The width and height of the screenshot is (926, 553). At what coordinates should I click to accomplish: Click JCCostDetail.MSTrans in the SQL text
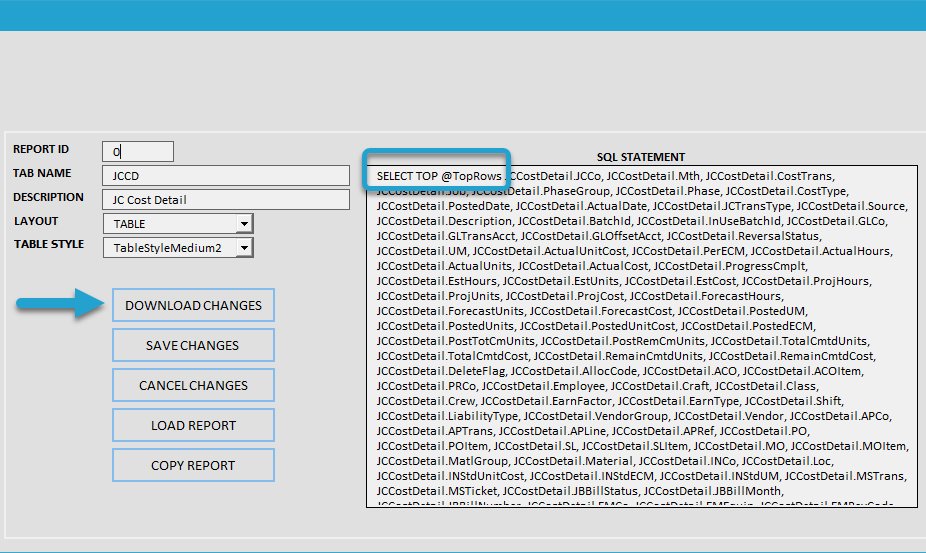(x=844, y=476)
